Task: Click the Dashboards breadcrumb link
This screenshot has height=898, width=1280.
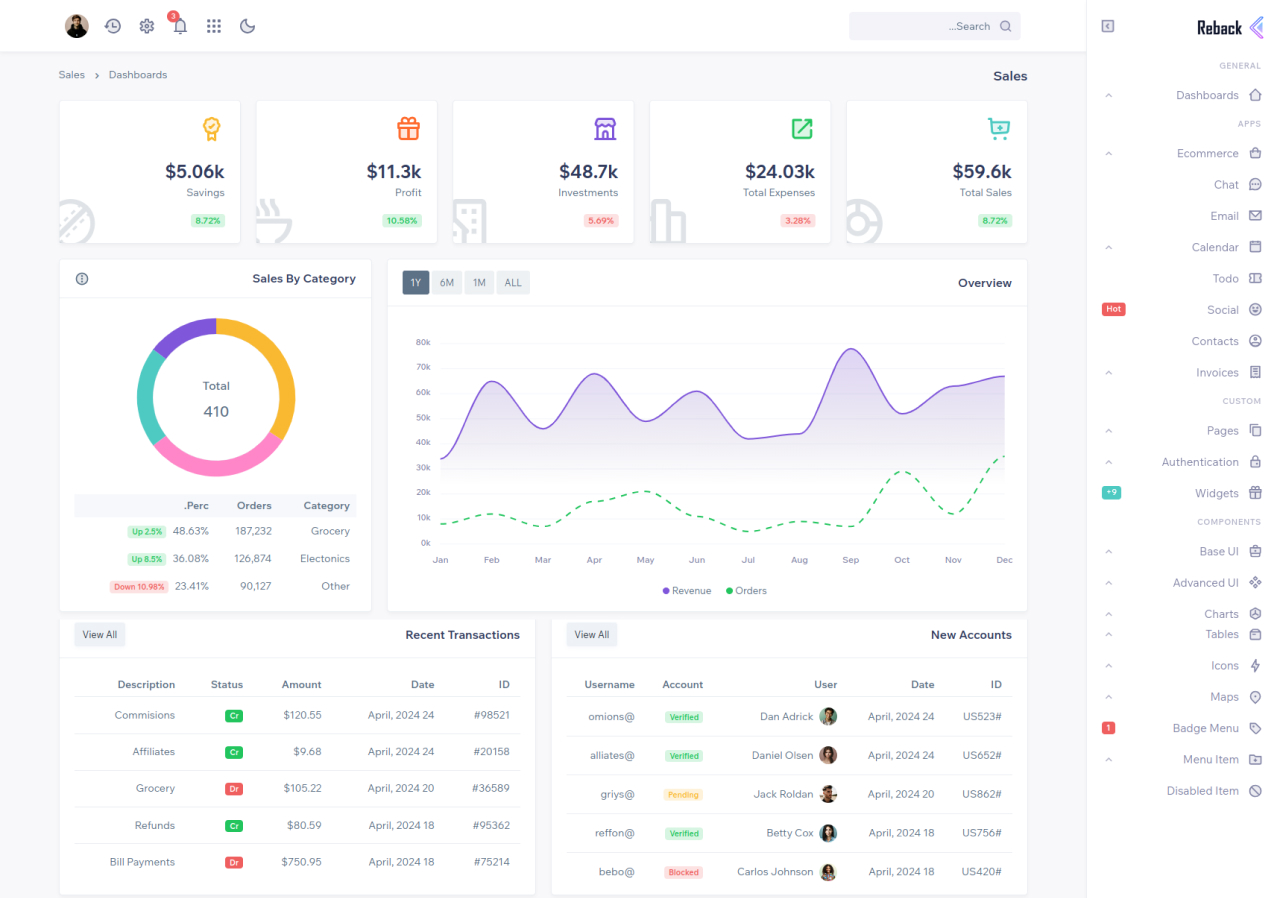Action: click(138, 75)
